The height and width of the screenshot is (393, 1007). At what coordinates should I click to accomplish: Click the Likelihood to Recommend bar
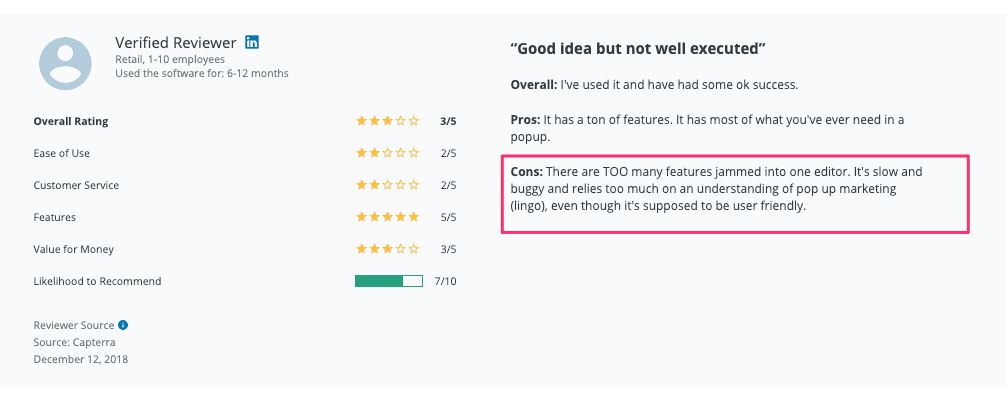coord(389,281)
